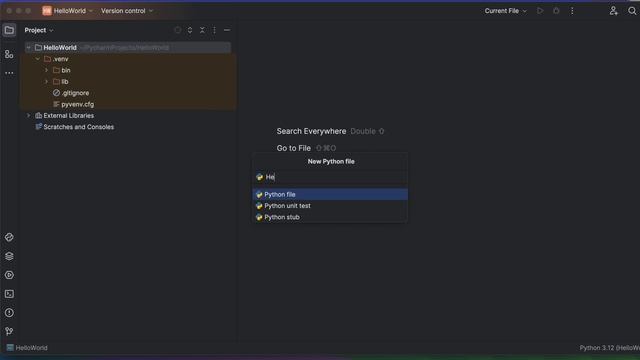Expand the bin folder
The width and height of the screenshot is (640, 360).
[x=47, y=70]
